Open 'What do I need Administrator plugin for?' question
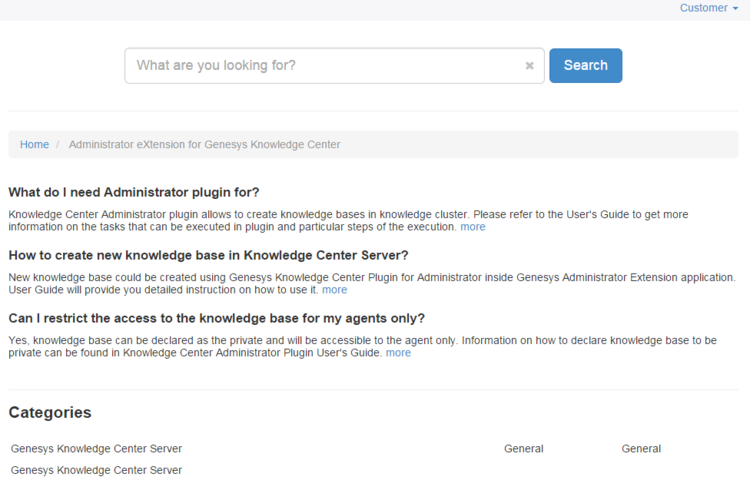Image resolution: width=750 pixels, height=490 pixels. tap(133, 192)
